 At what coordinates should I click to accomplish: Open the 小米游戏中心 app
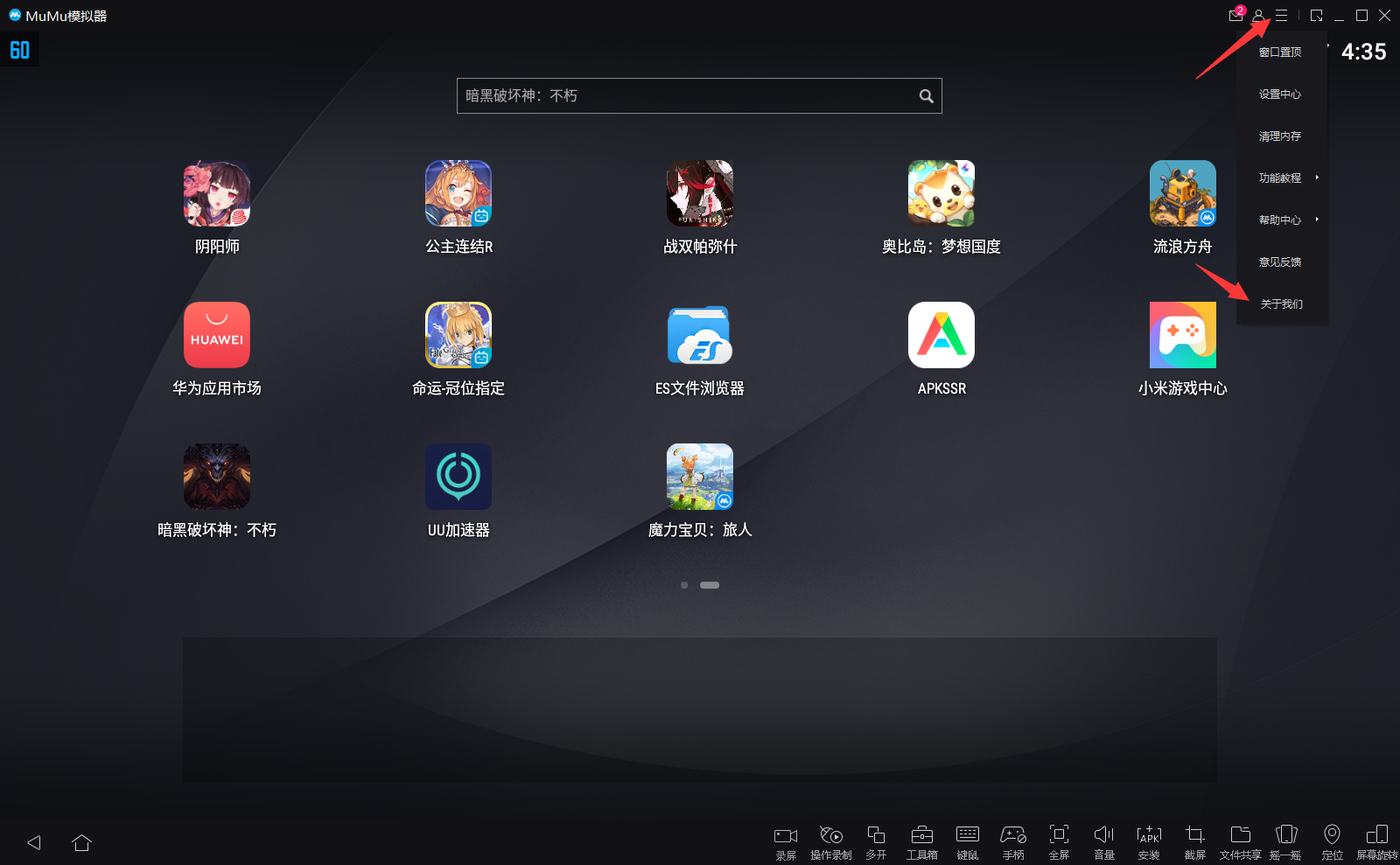tap(1183, 335)
